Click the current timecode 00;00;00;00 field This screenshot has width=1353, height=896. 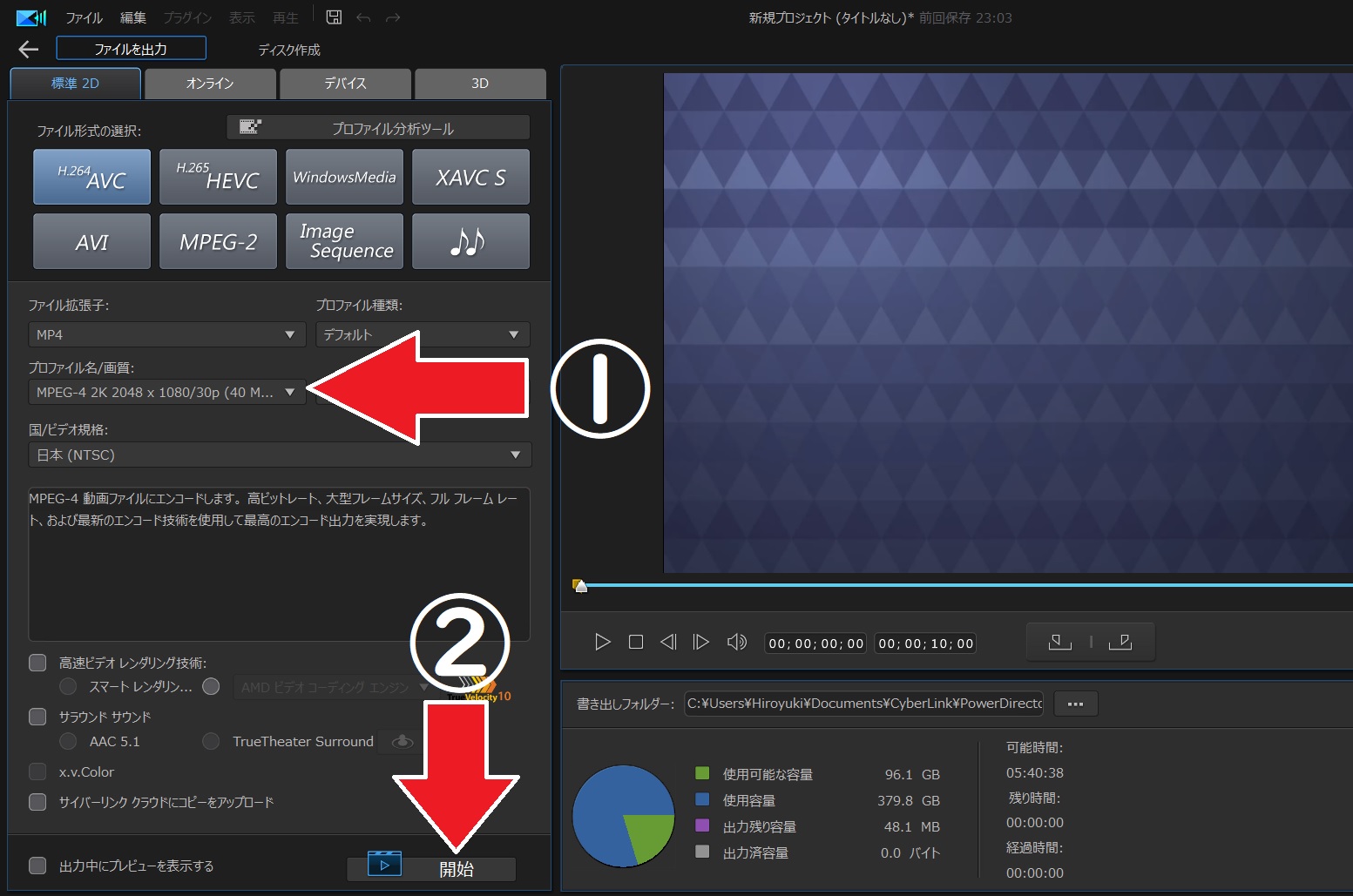coord(816,643)
